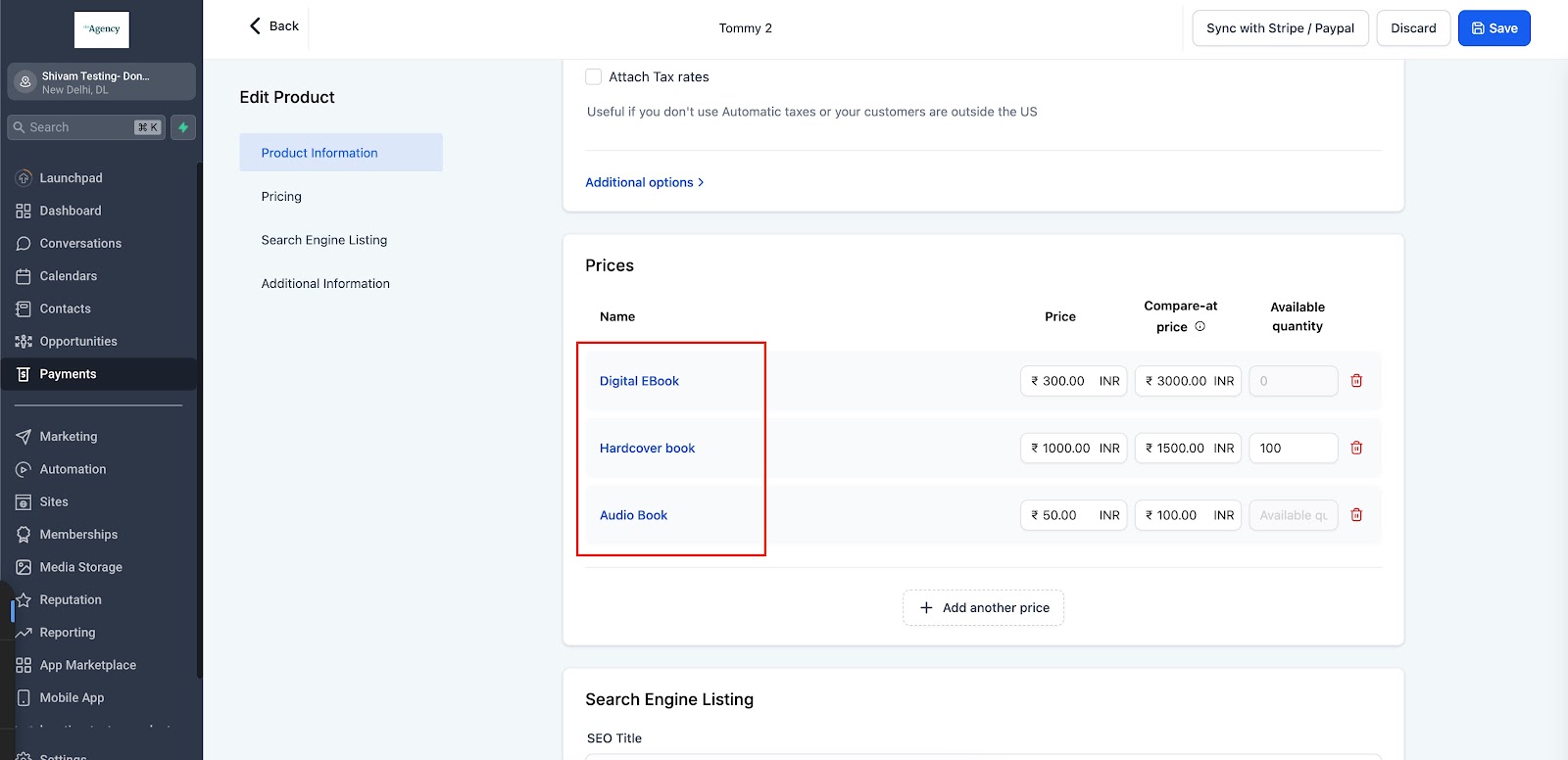Open the Audio Book price link
The width and height of the screenshot is (1568, 760).
633,515
